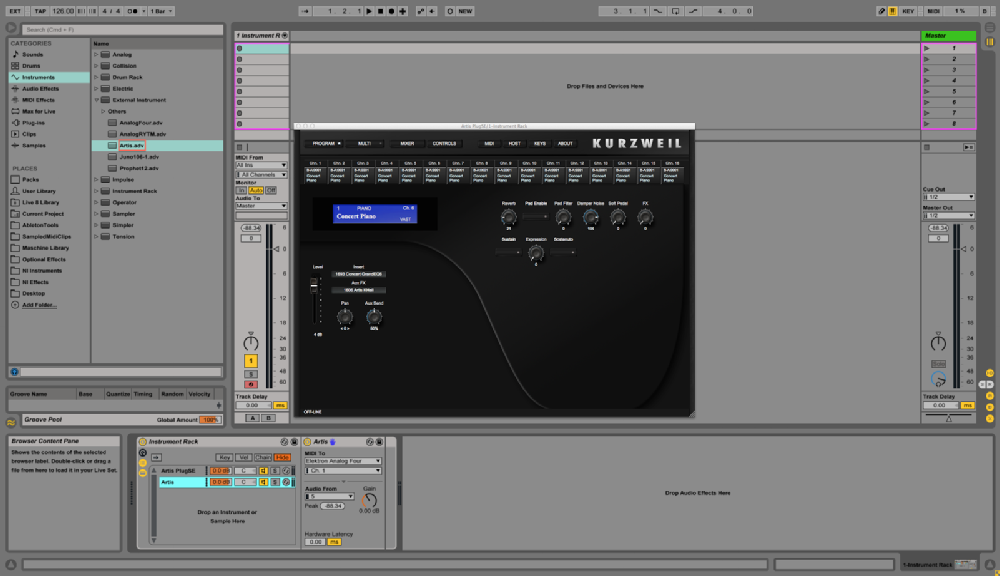
Task: Click the Stop button in transport
Action: tap(379, 11)
